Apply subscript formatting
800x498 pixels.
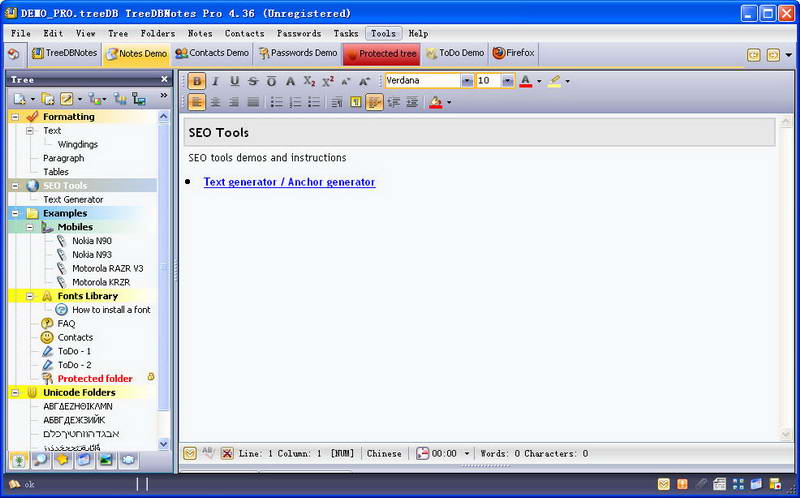pos(309,81)
